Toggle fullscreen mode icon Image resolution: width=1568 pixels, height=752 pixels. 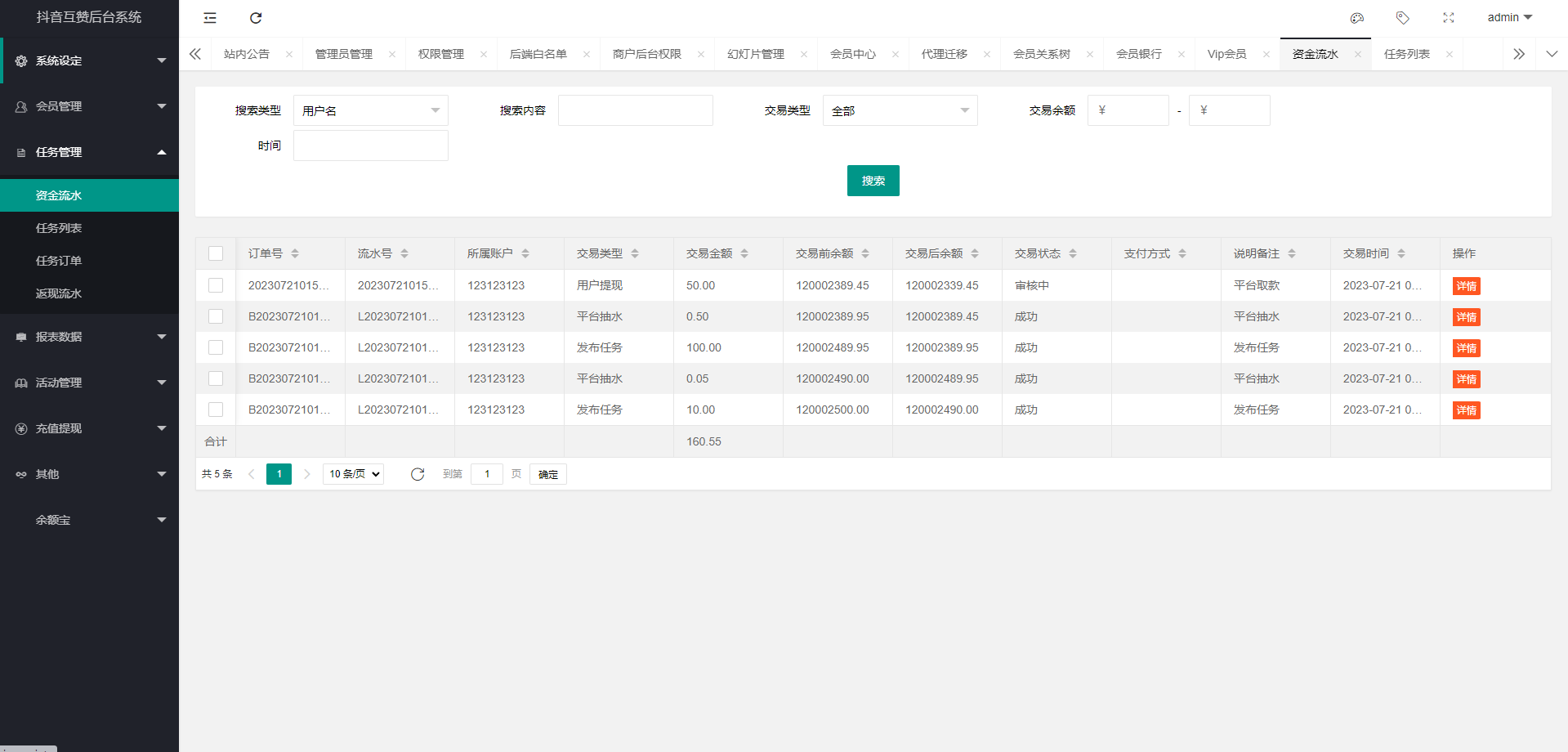[1449, 18]
